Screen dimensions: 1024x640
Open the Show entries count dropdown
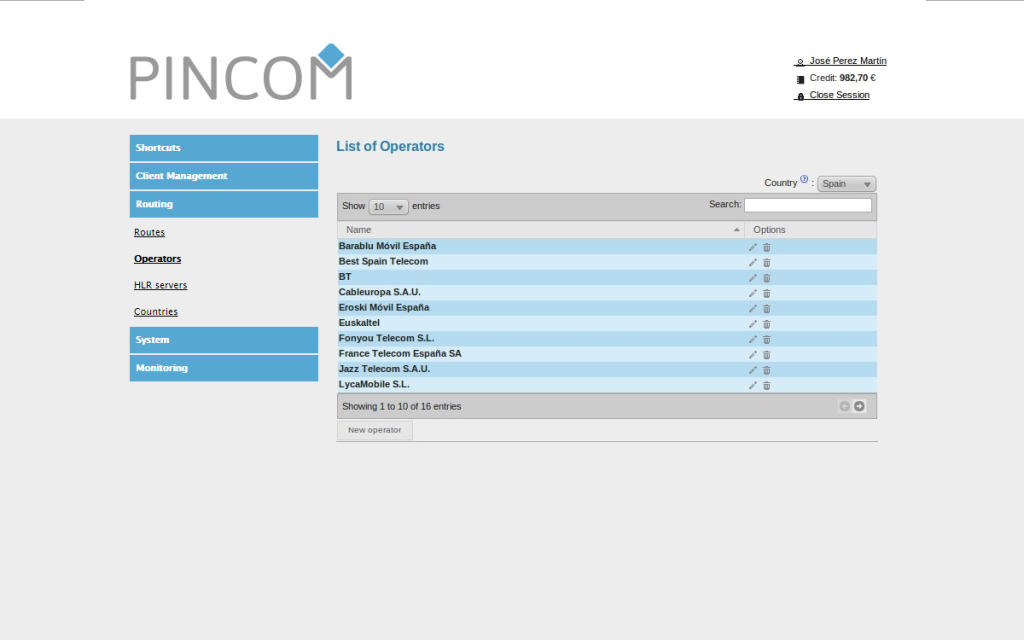tap(388, 206)
